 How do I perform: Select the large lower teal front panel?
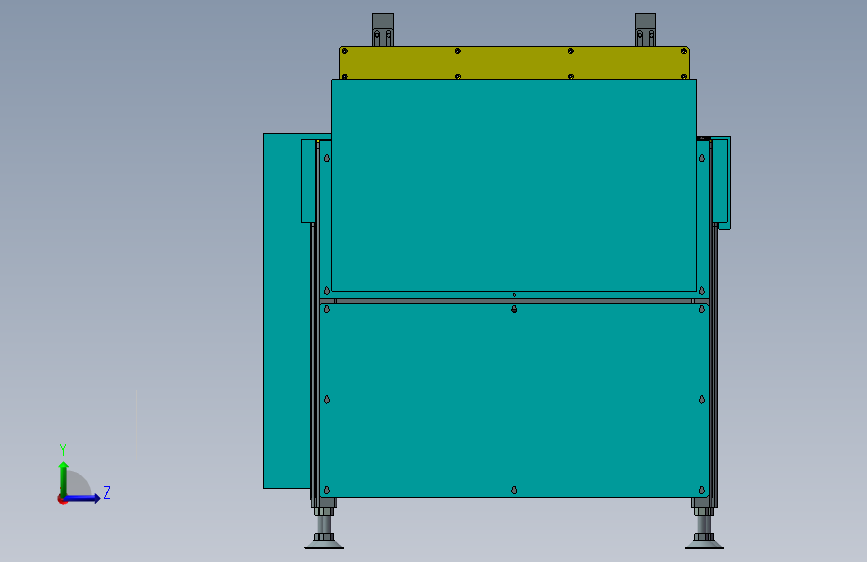(514, 400)
